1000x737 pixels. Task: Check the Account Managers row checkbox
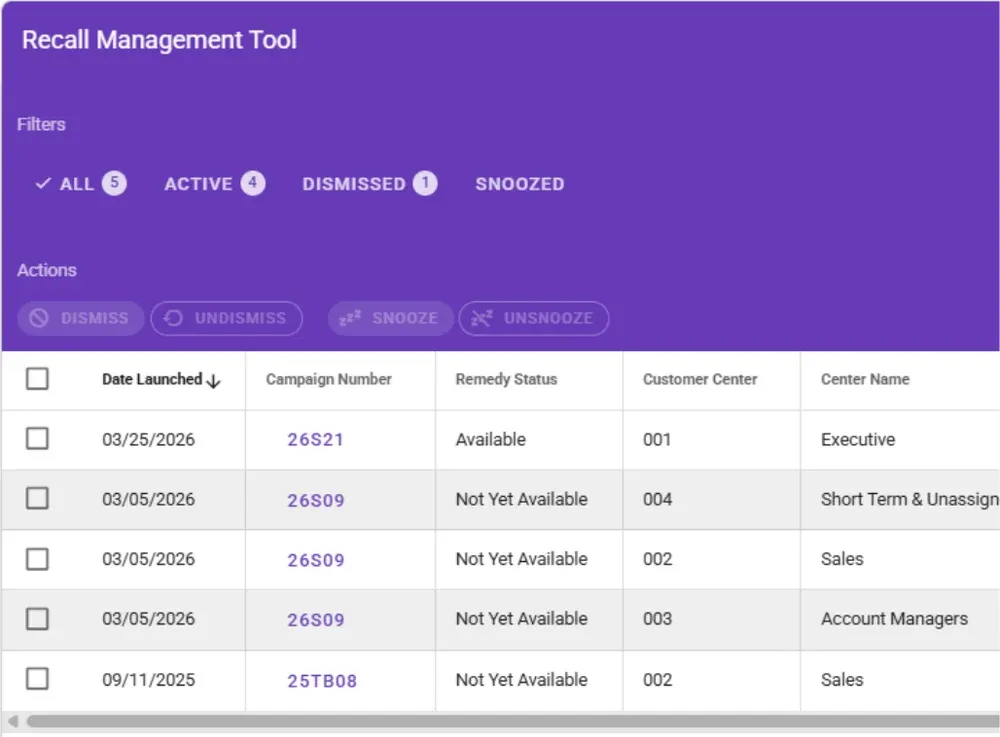coord(37,618)
